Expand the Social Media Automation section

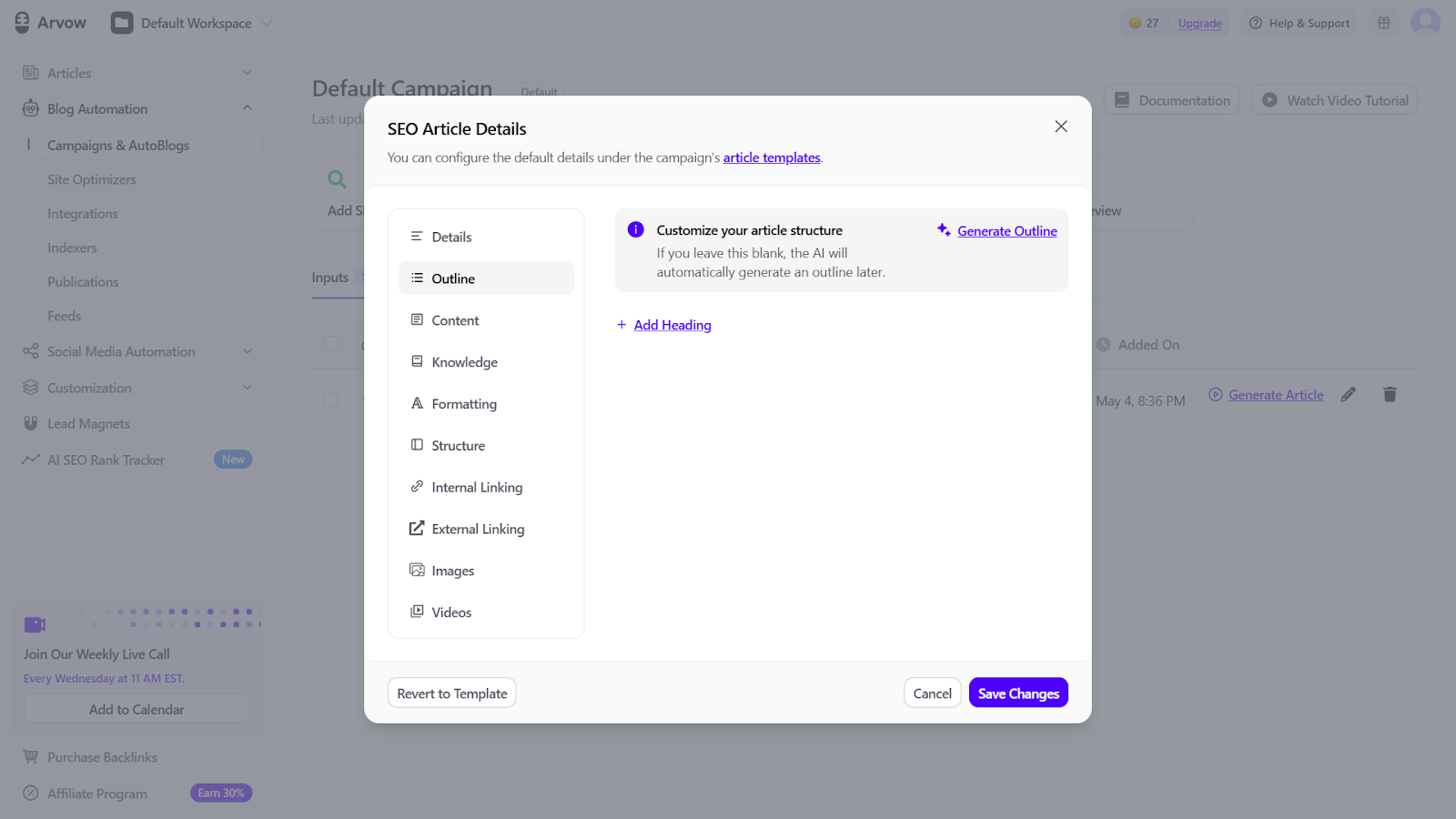[247, 351]
